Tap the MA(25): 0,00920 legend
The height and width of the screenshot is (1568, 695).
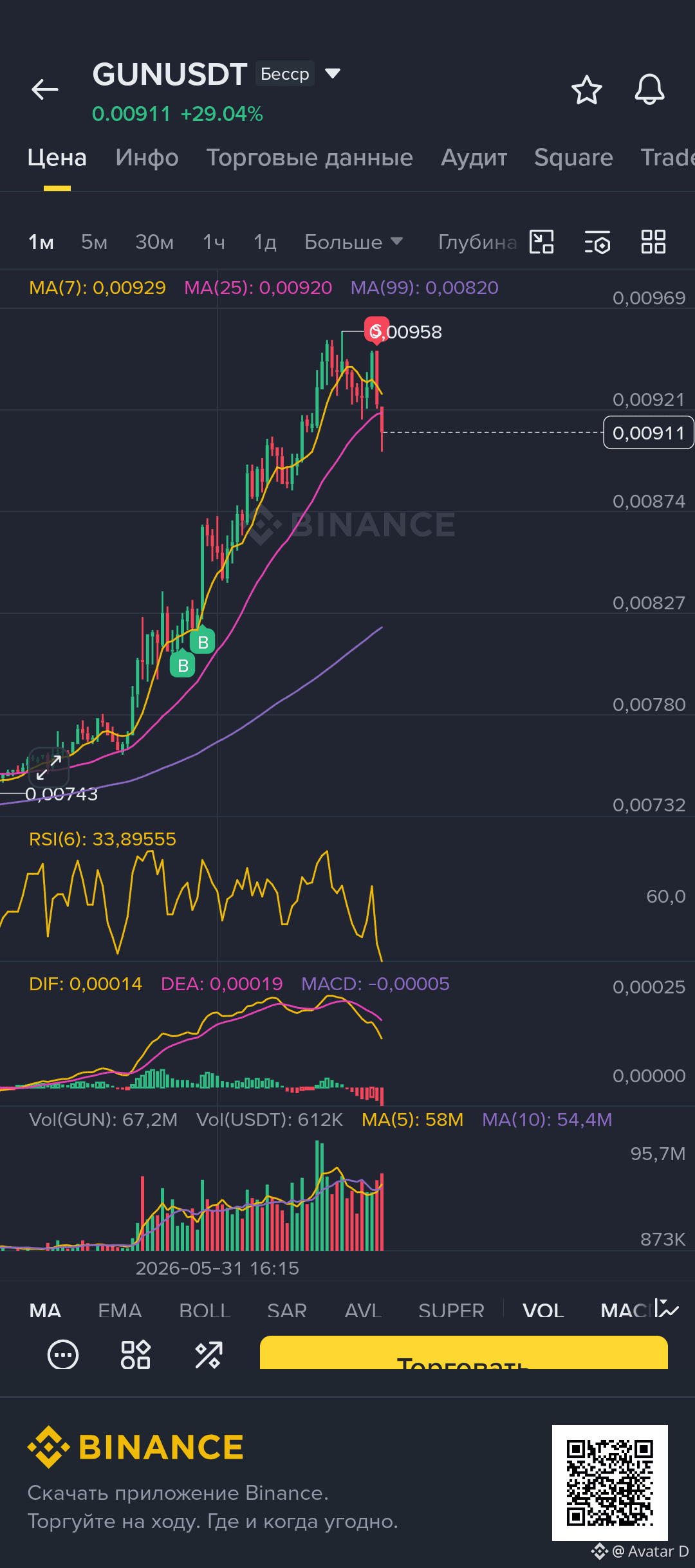[x=258, y=288]
